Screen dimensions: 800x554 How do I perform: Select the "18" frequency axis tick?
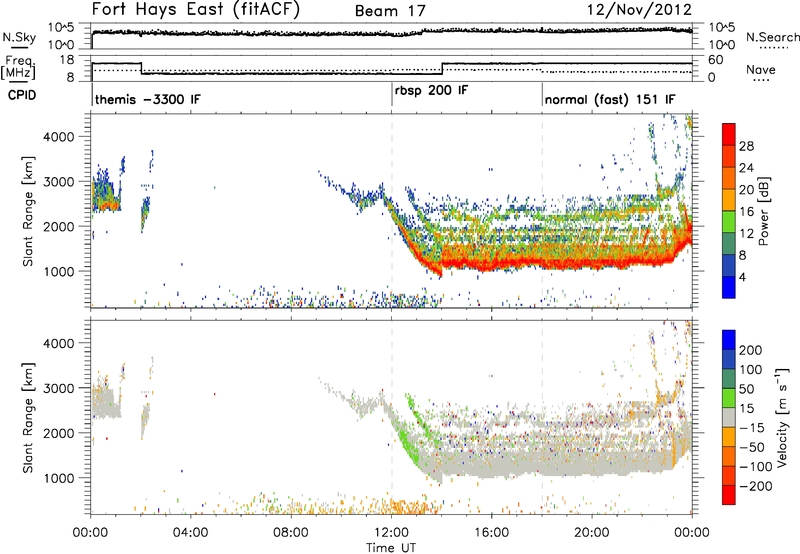(67, 60)
